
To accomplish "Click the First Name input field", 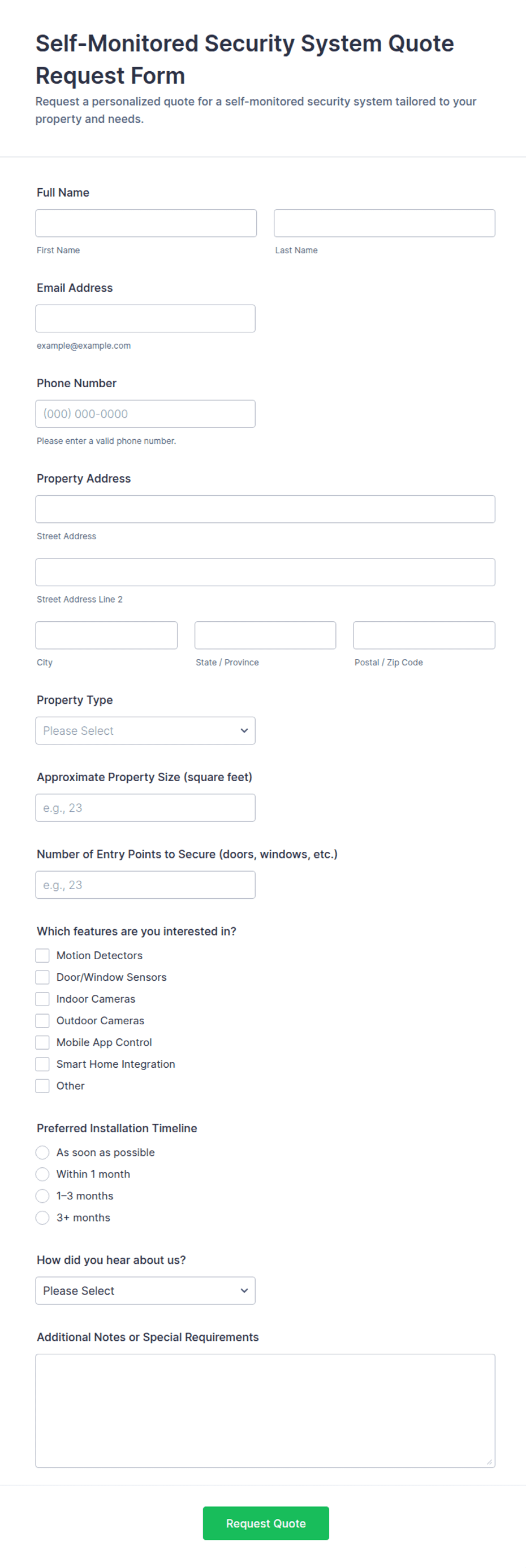I will [146, 223].
